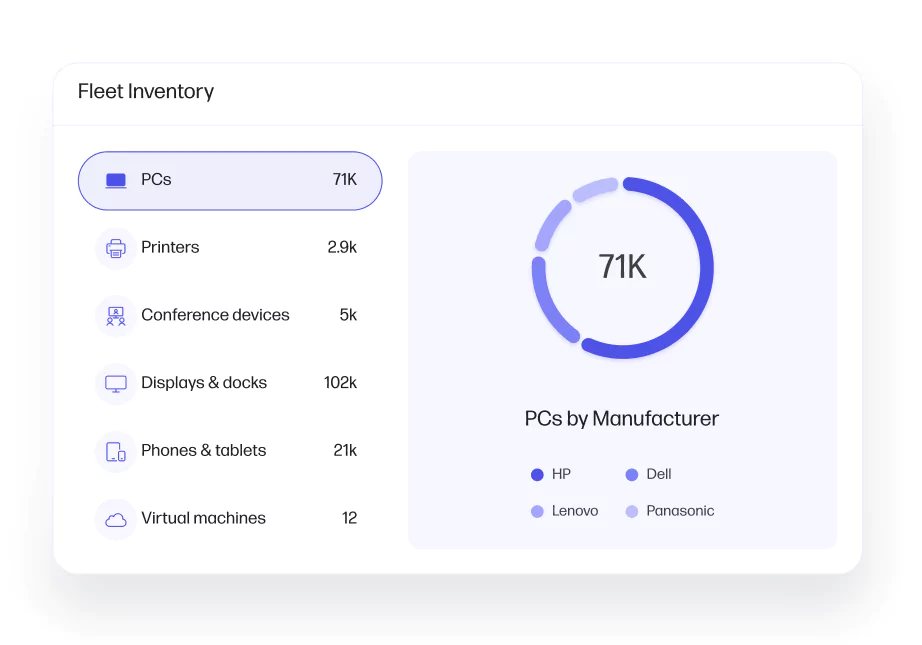922x645 pixels.
Task: Click the Panasonic legend color dot
Action: 632,512
